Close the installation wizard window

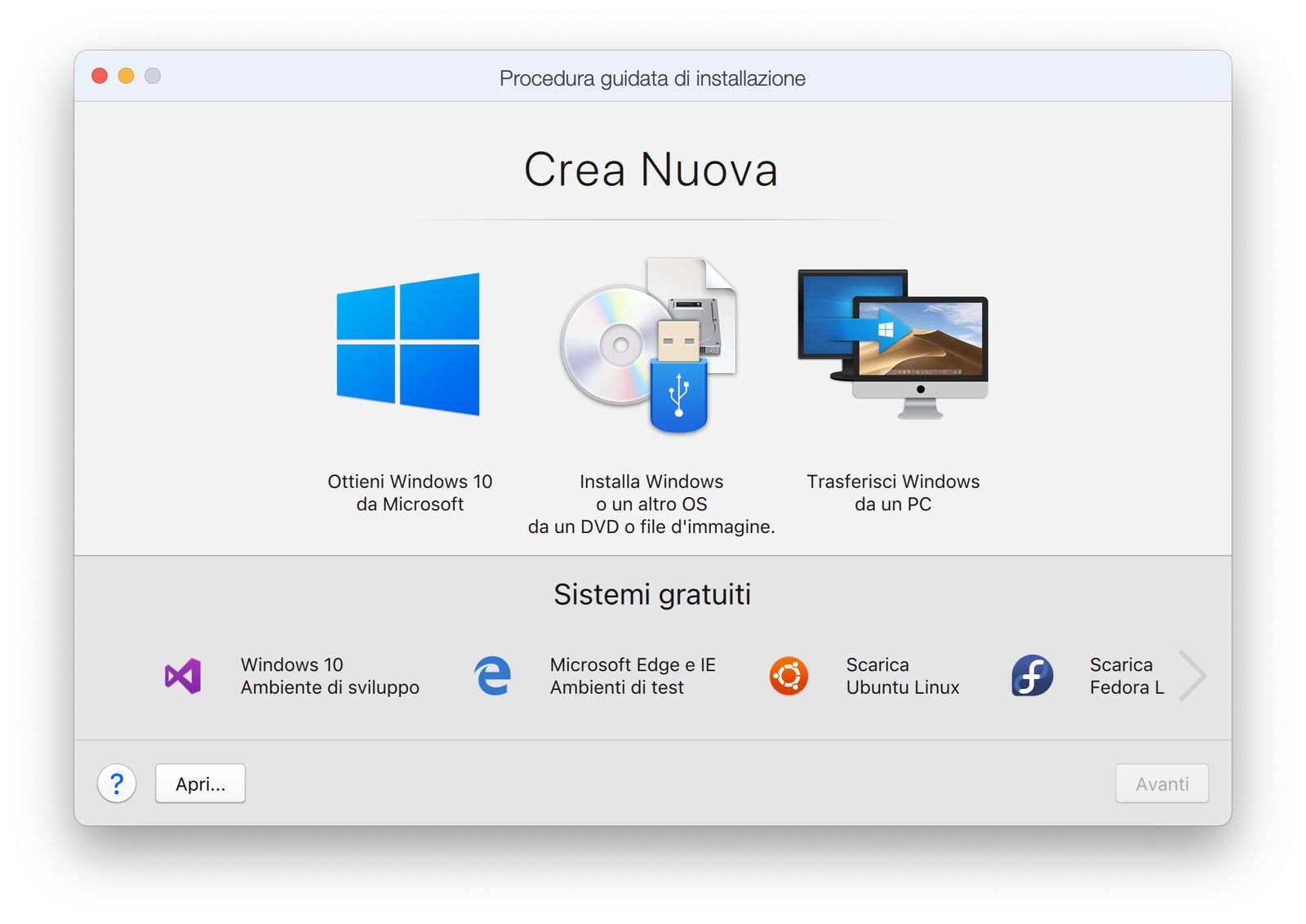point(100,76)
